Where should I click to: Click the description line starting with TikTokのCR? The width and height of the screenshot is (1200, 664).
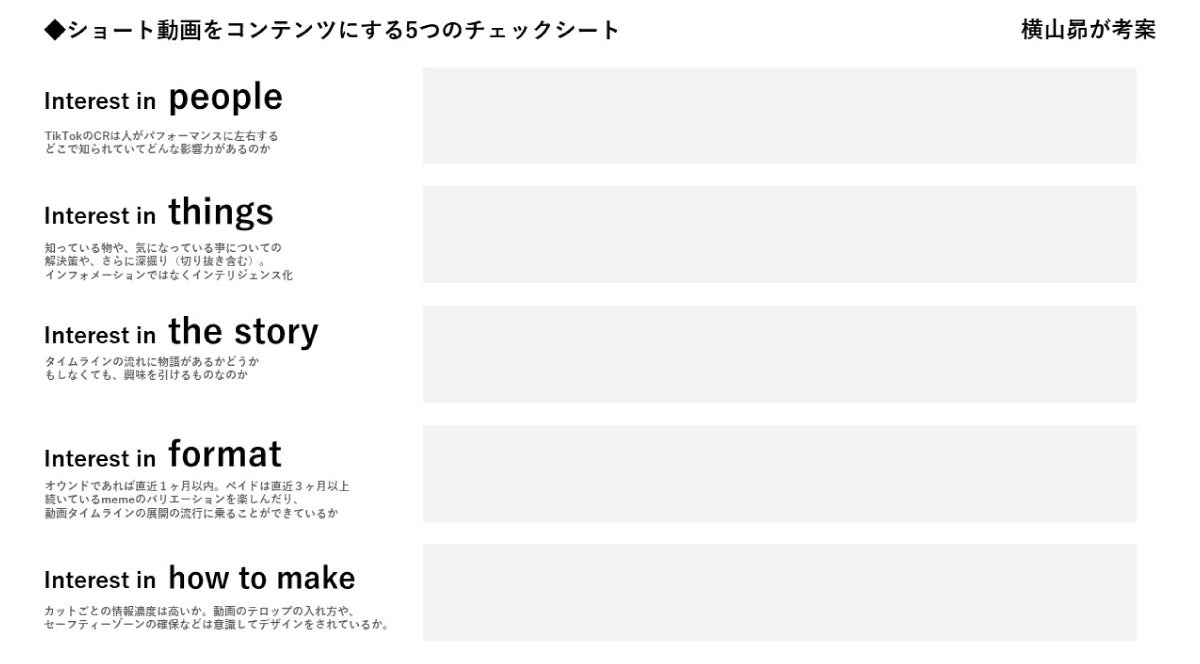tap(161, 135)
